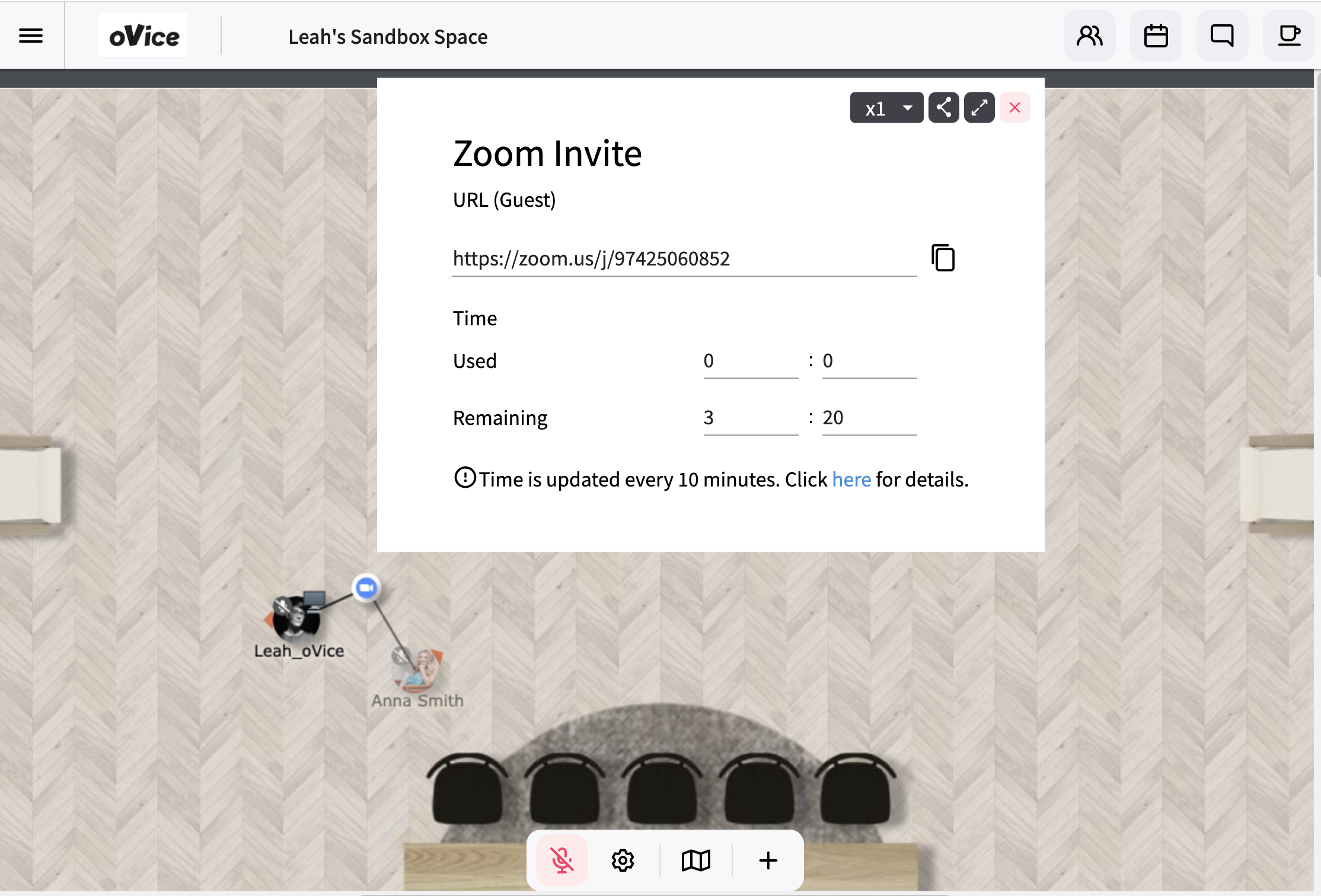1321x896 pixels.
Task: Open the users list icon
Action: click(x=1089, y=36)
